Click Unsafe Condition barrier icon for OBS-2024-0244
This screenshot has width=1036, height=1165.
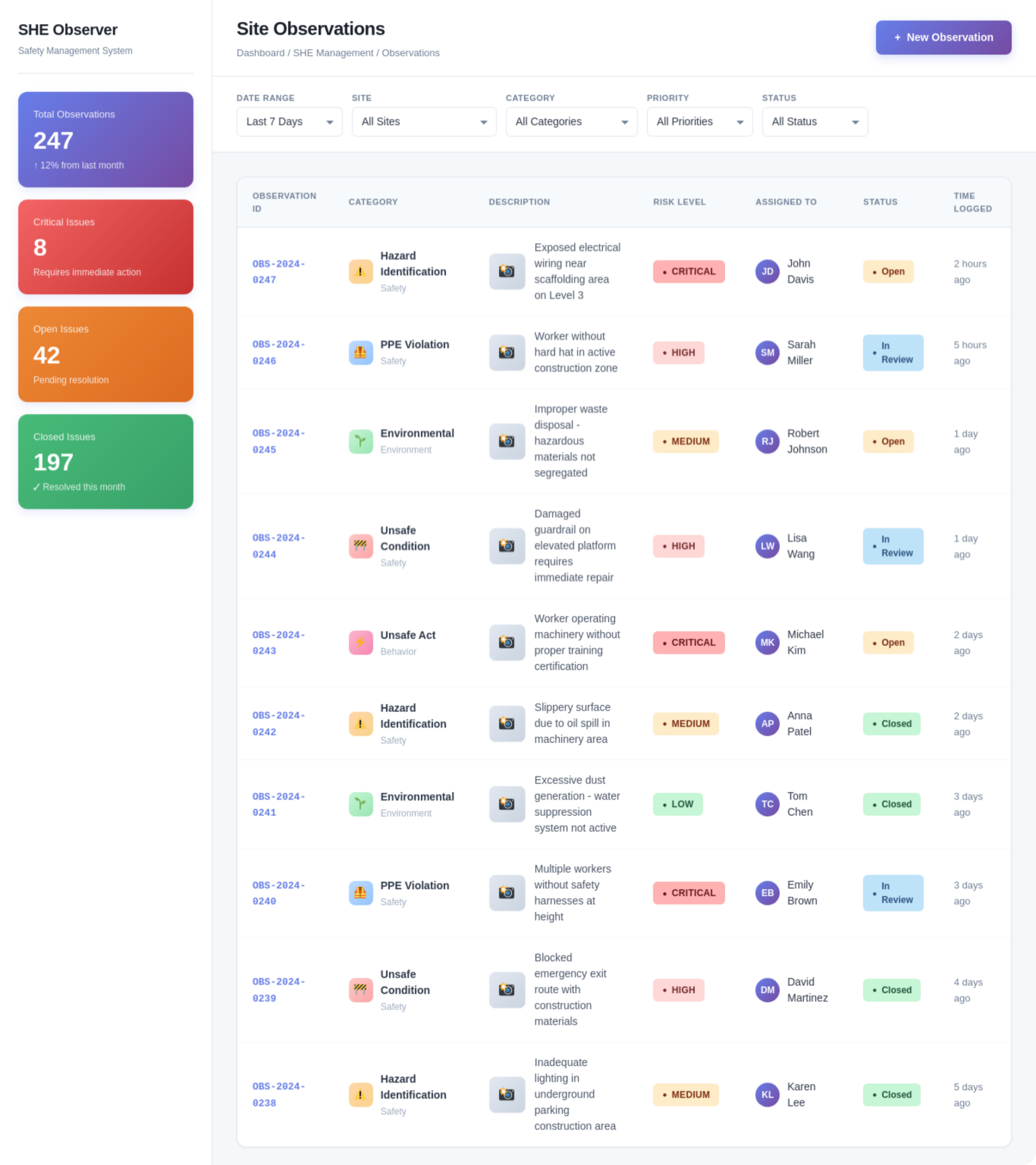tap(360, 546)
